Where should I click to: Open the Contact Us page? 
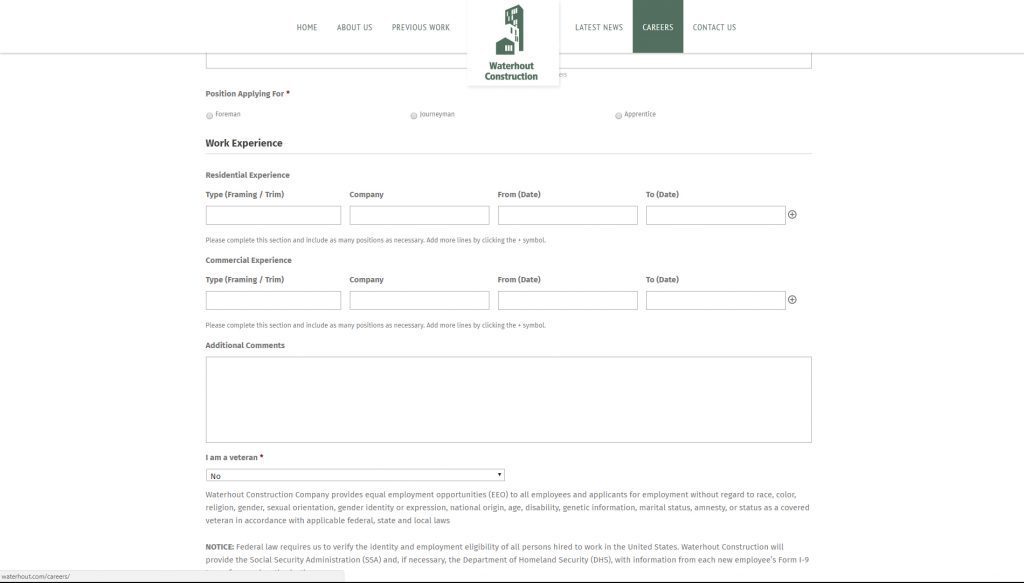click(714, 27)
